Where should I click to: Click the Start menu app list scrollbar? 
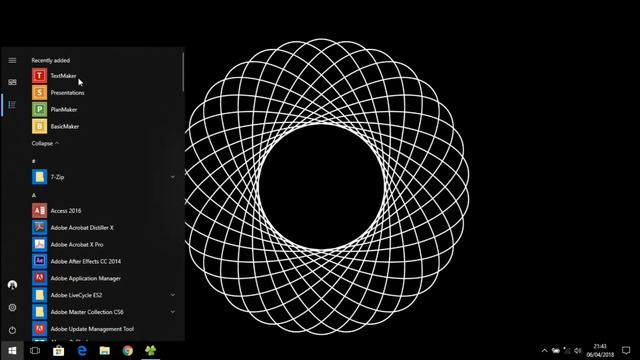[x=183, y=72]
